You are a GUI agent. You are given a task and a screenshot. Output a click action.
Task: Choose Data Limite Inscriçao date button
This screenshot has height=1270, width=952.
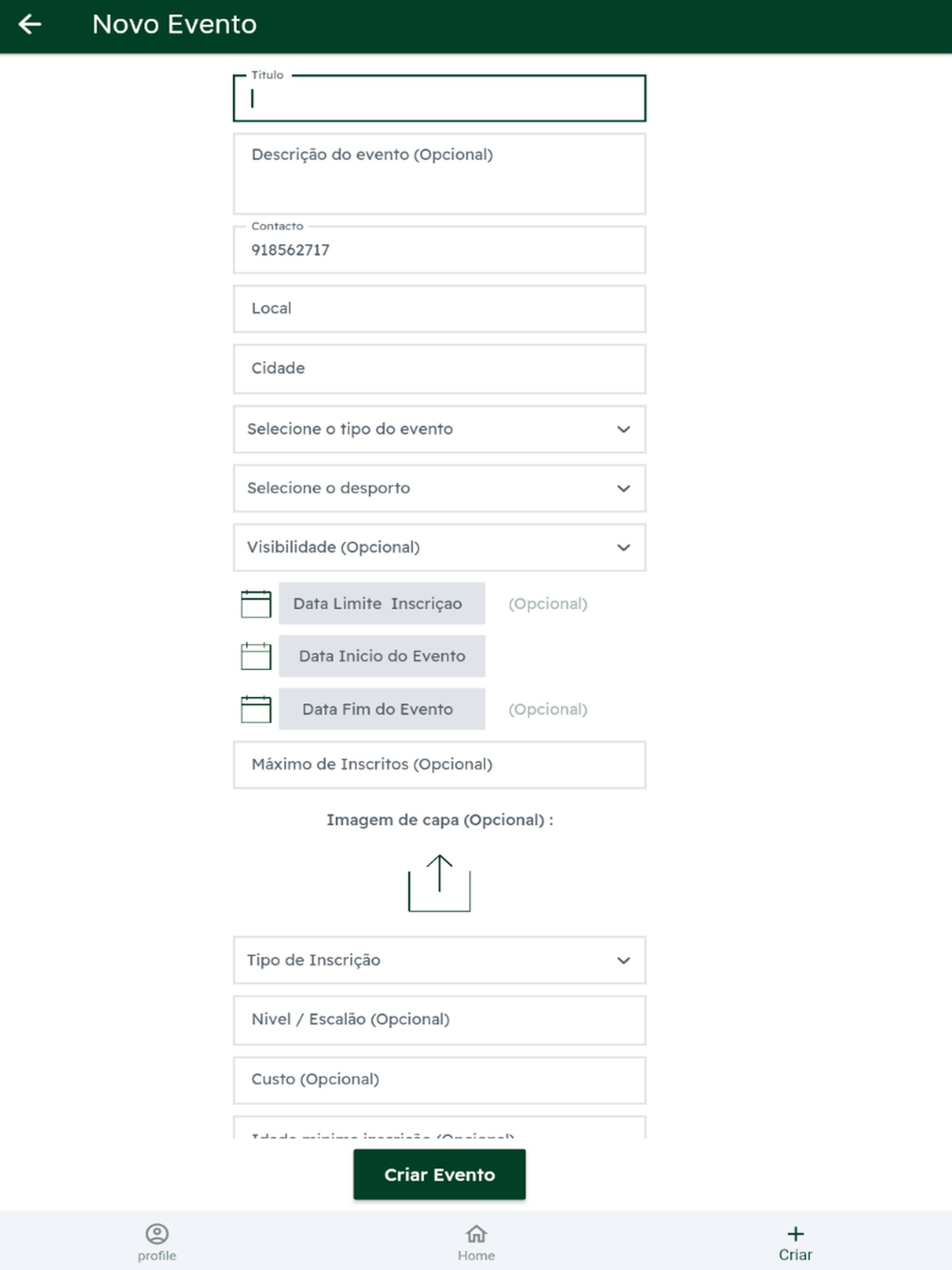click(382, 604)
